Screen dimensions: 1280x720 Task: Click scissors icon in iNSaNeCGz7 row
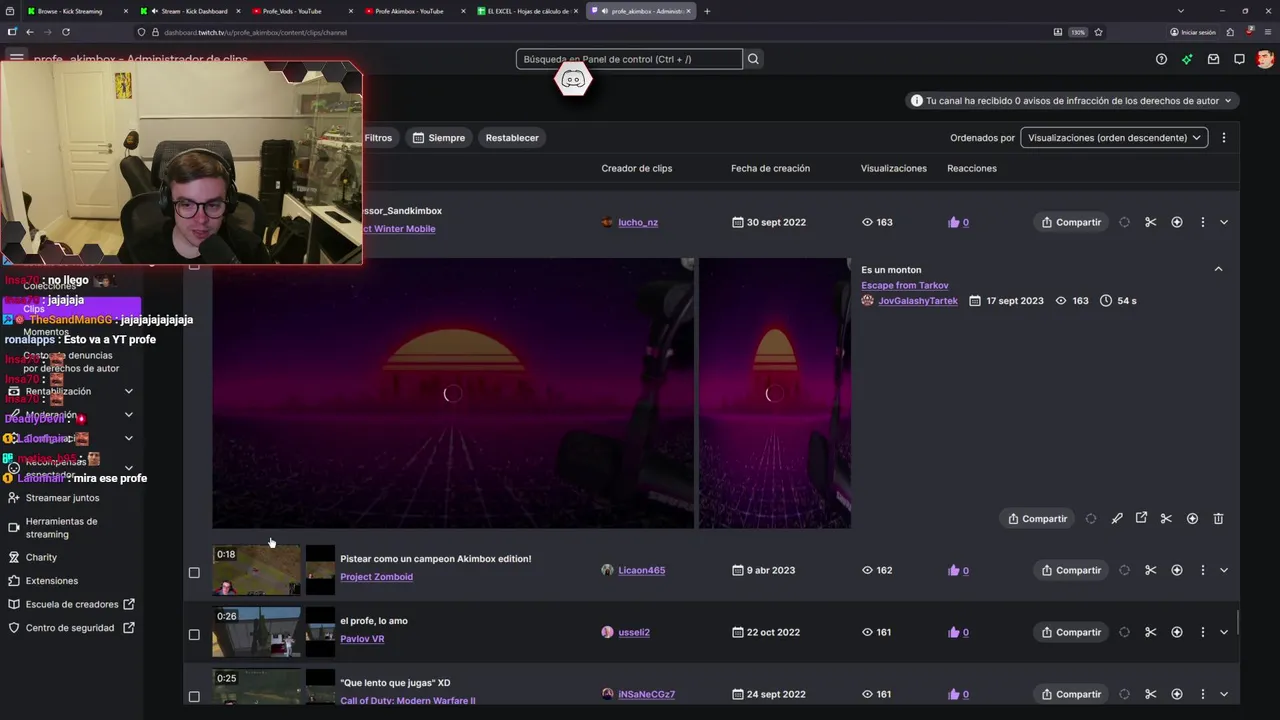coord(1151,694)
